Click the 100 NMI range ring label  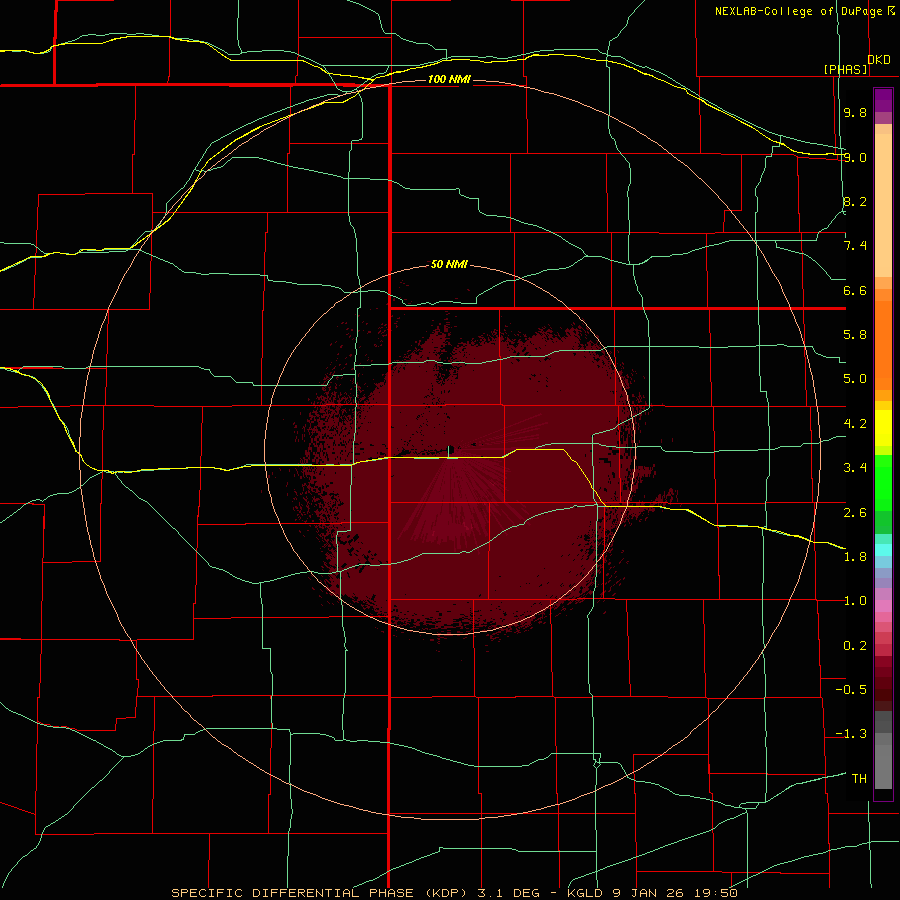[x=449, y=79]
